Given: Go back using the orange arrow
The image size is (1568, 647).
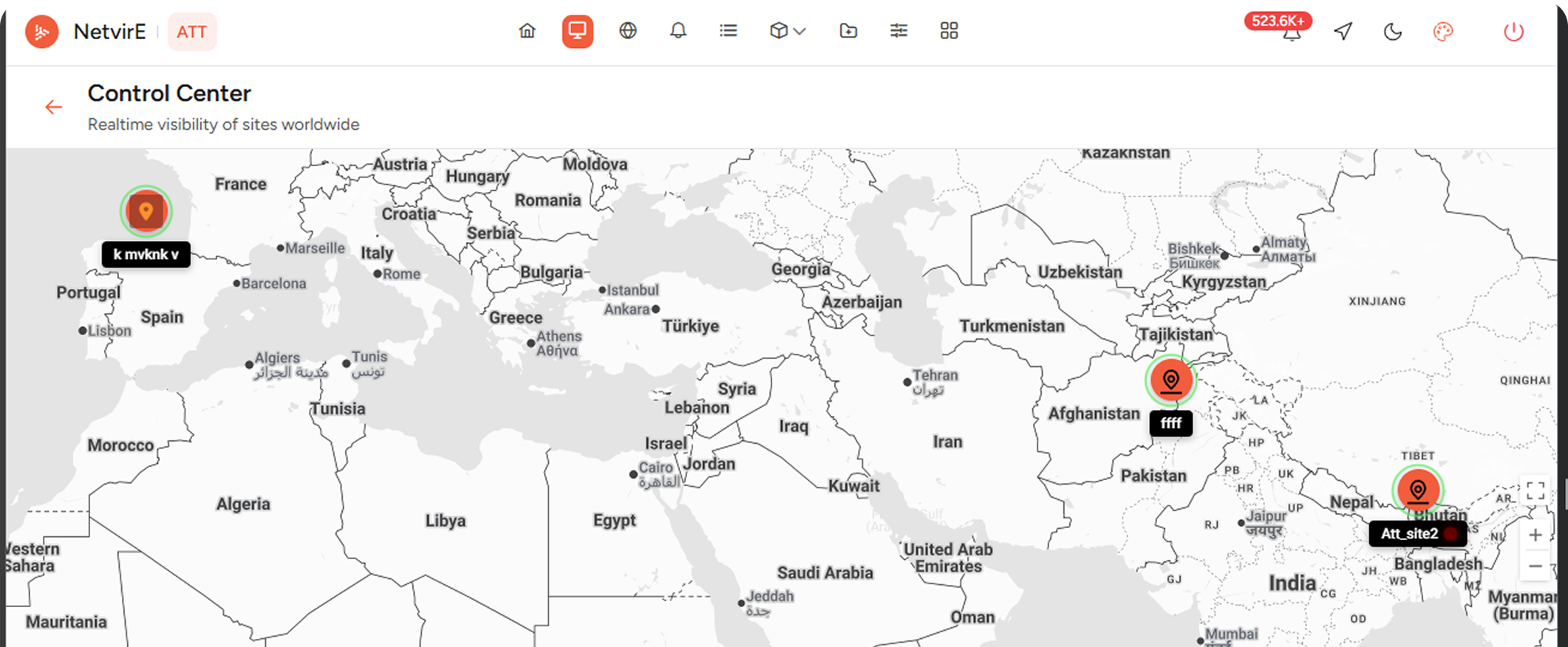Looking at the screenshot, I should [x=54, y=108].
